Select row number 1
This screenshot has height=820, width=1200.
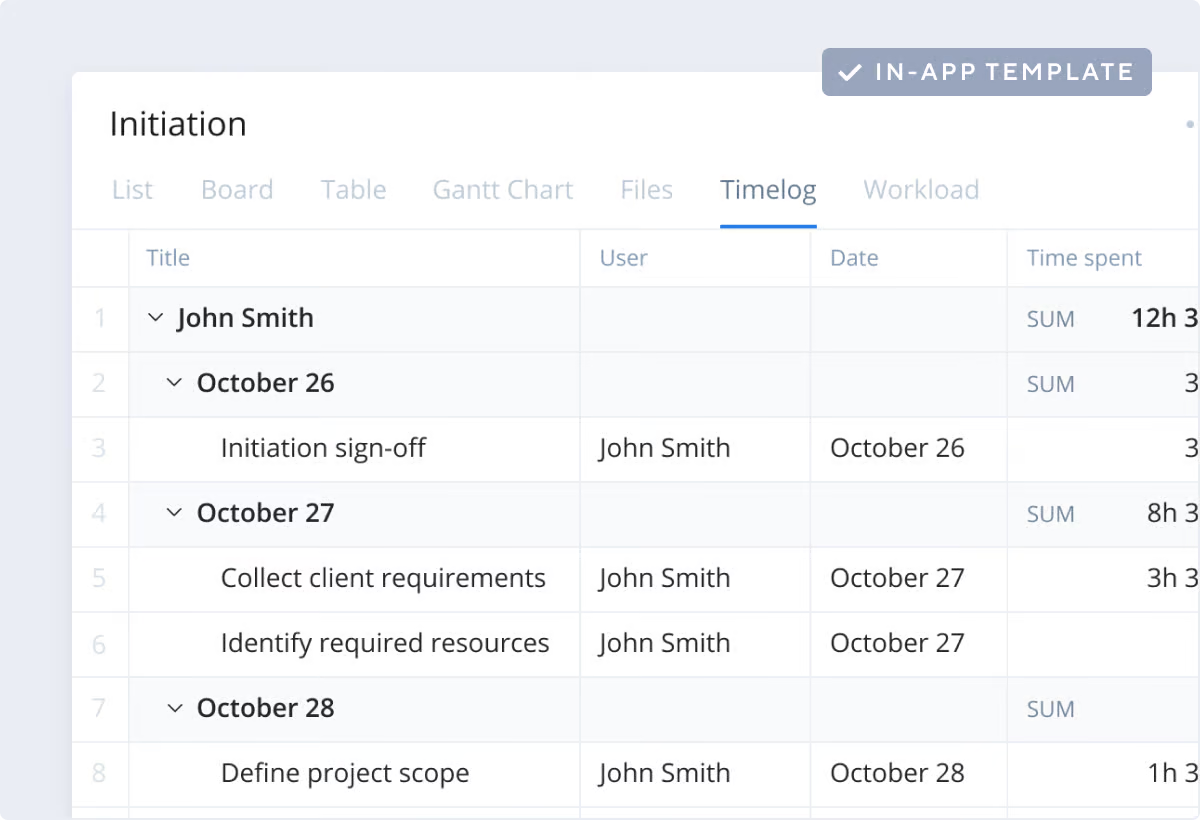(99, 318)
